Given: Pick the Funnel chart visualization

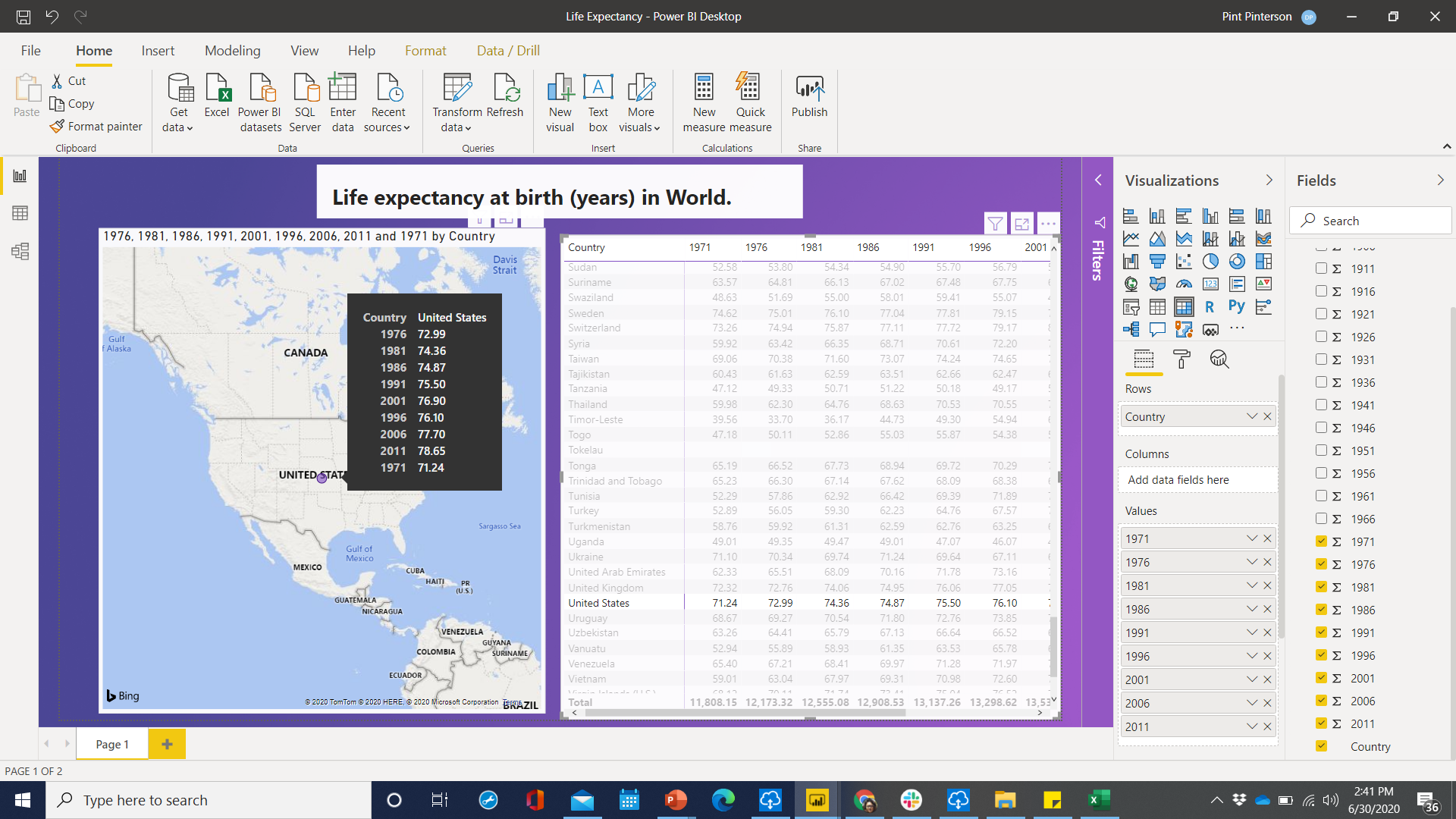Looking at the screenshot, I should tap(1157, 262).
